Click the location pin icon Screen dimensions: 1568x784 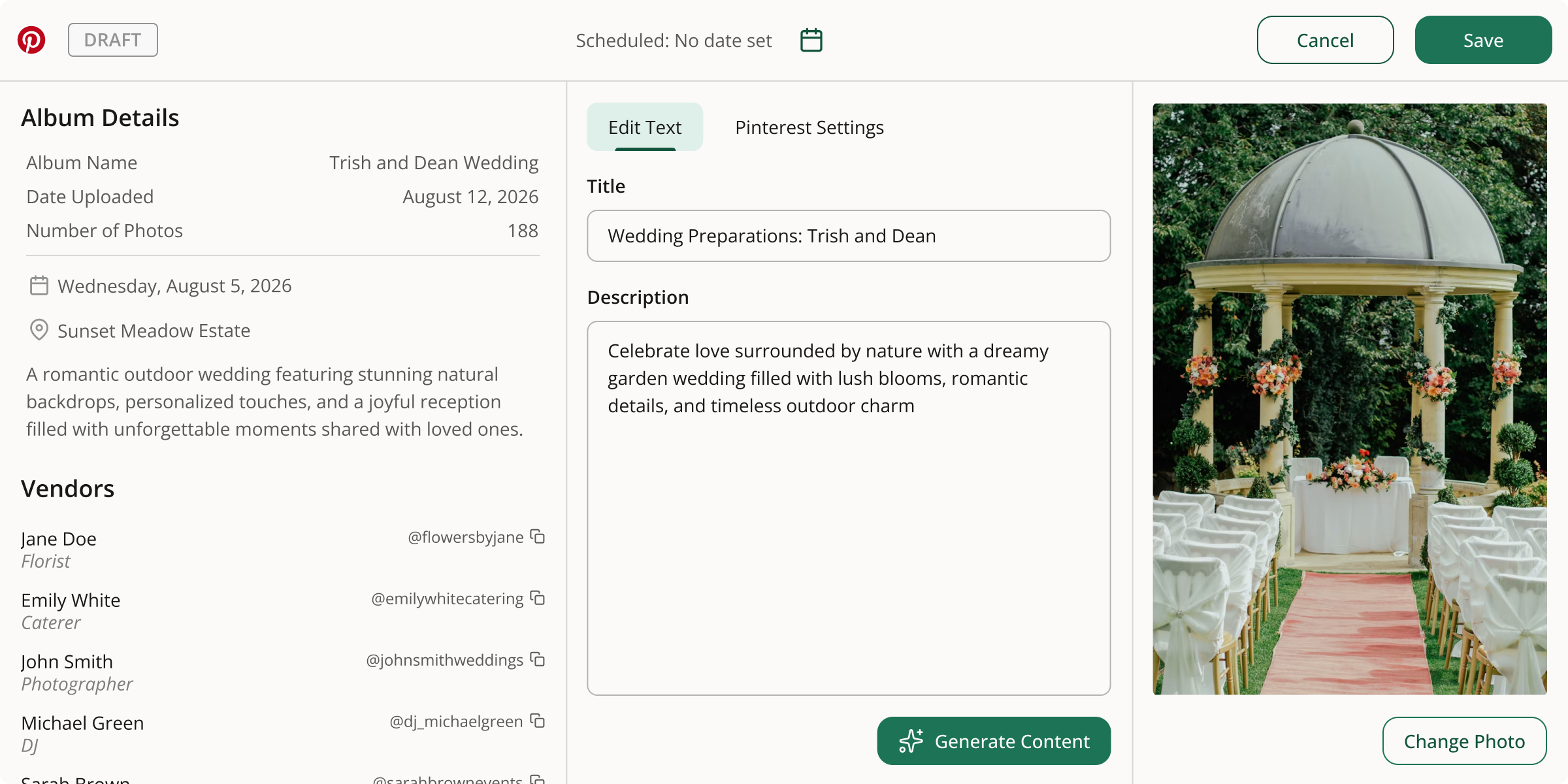(x=39, y=330)
